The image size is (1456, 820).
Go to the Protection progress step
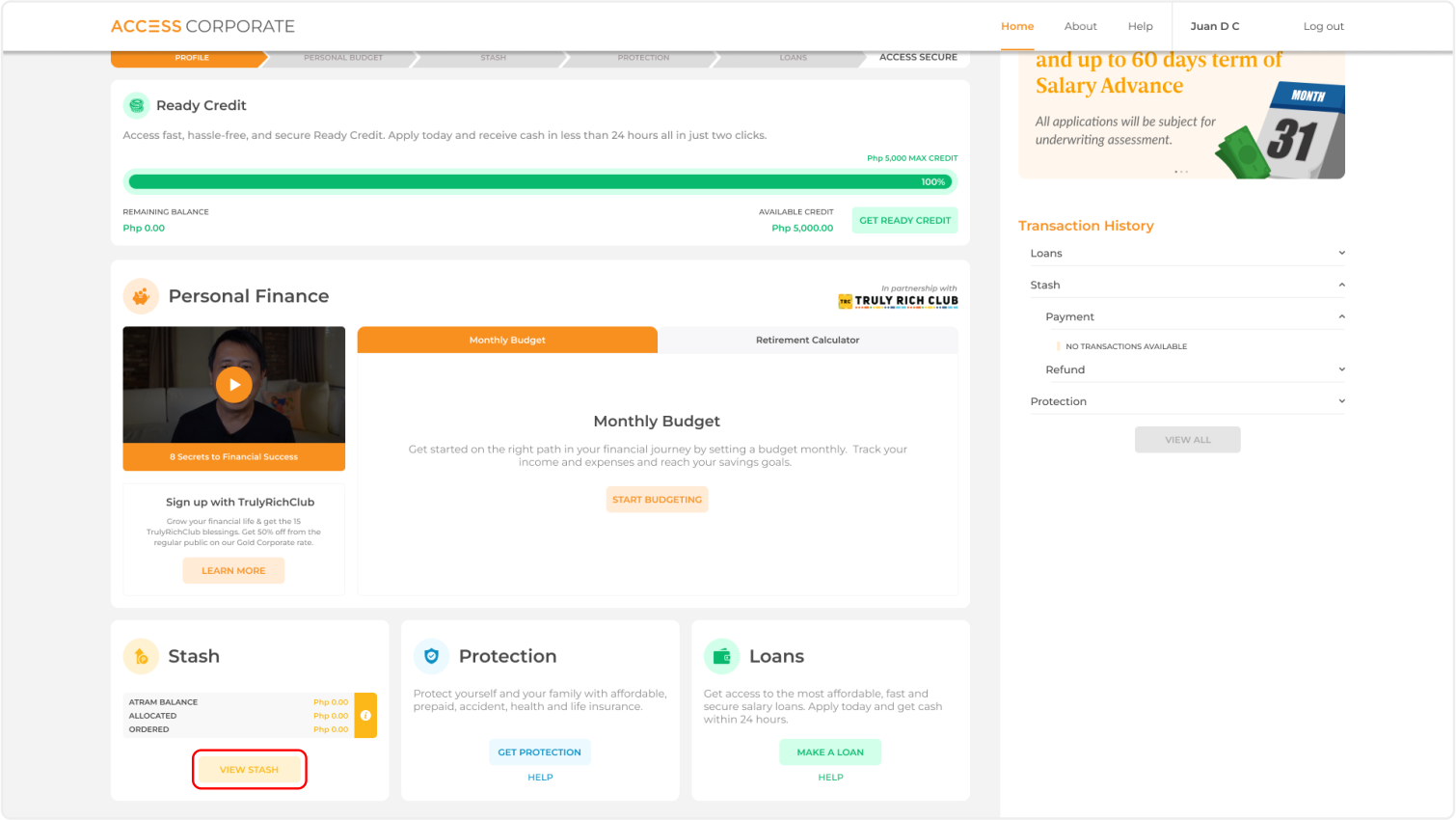pos(643,58)
